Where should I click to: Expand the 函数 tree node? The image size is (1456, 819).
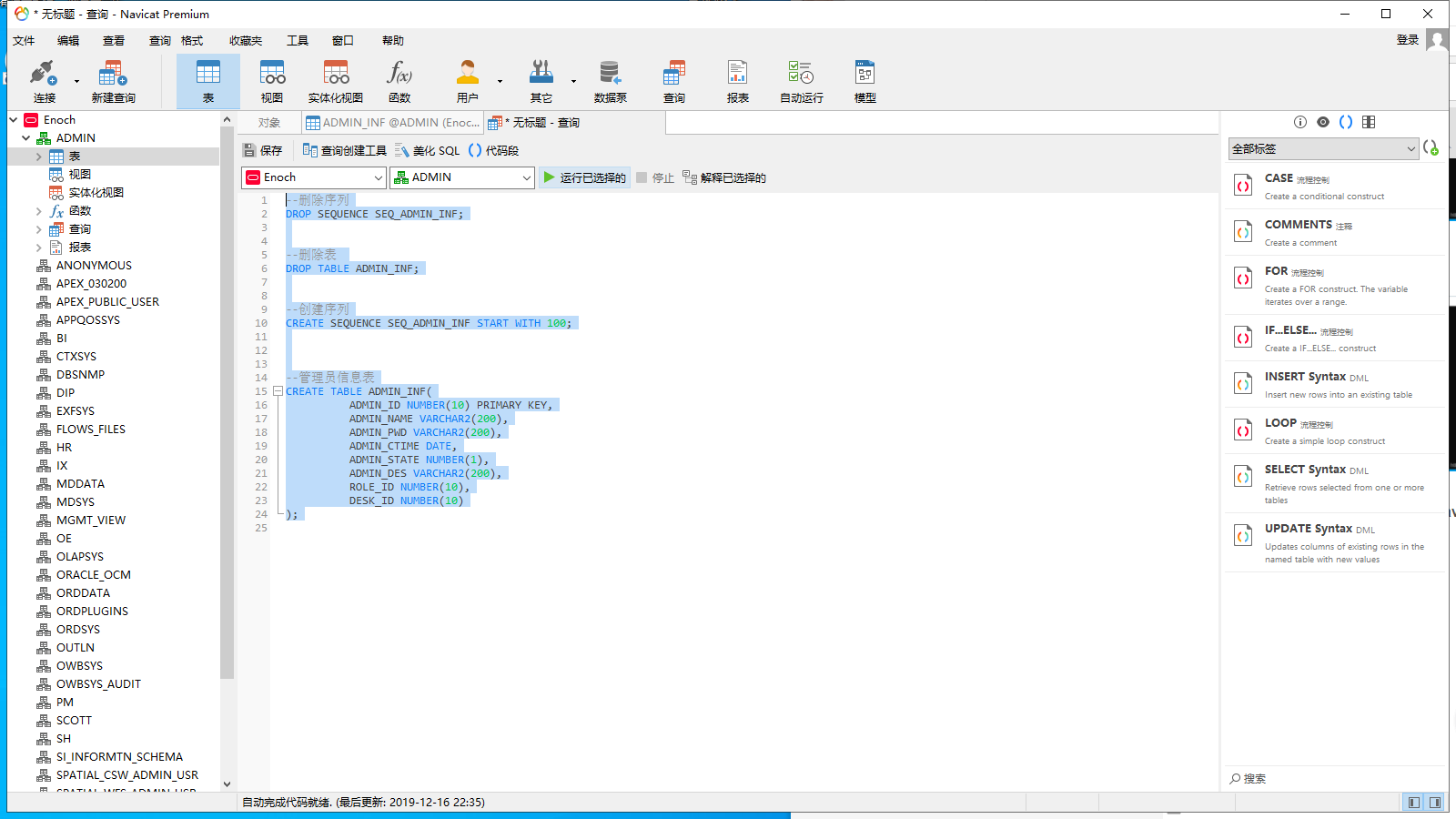click(x=39, y=211)
